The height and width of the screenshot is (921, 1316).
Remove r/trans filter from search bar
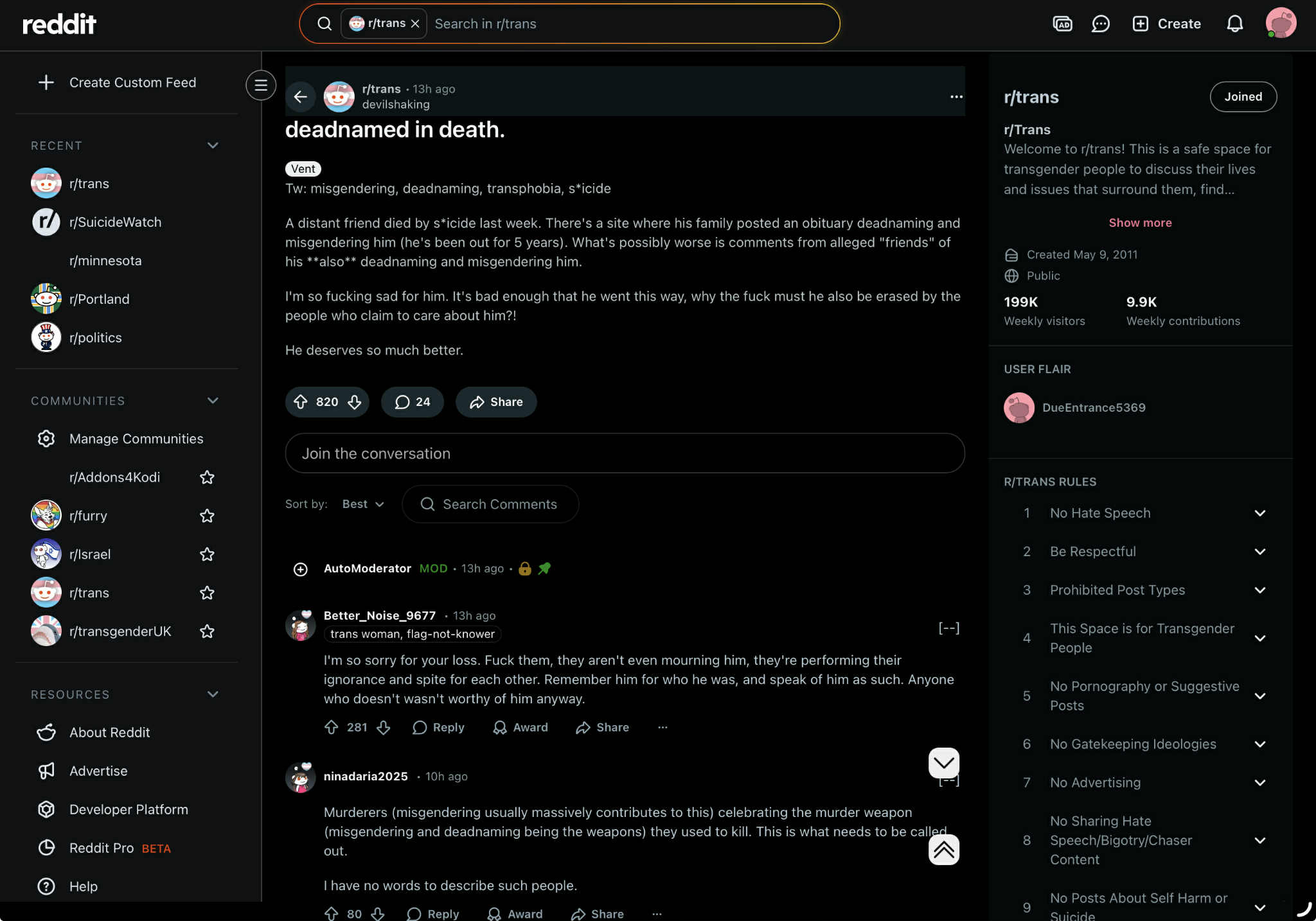(x=415, y=24)
